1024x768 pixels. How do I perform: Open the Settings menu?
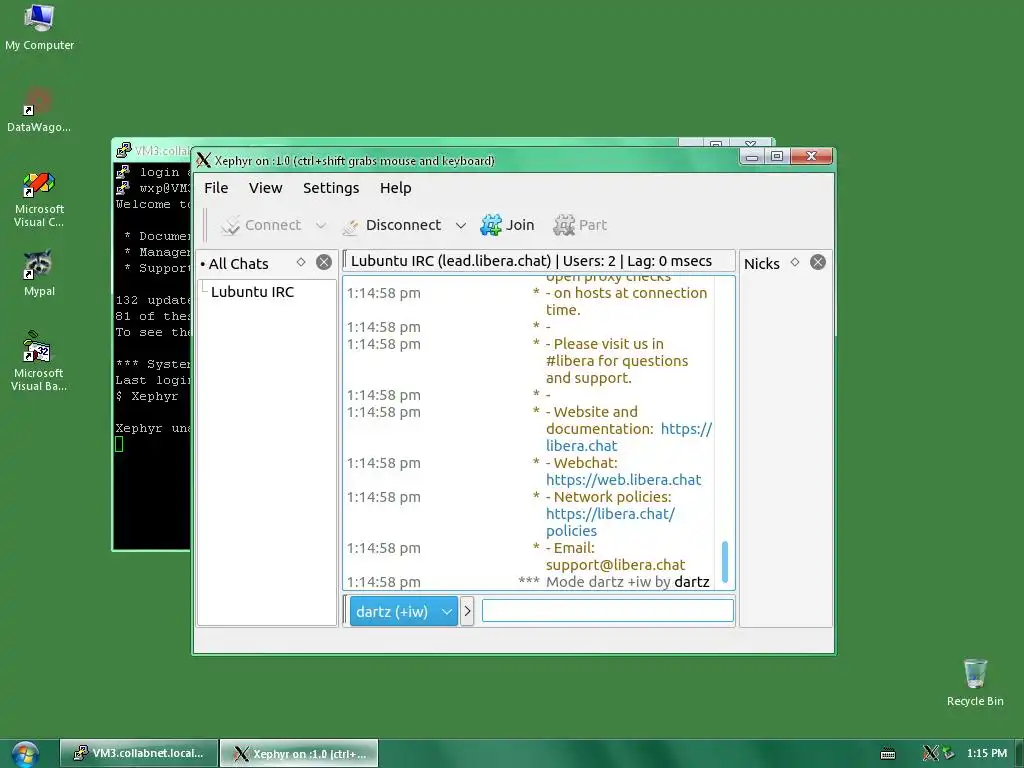click(x=330, y=188)
